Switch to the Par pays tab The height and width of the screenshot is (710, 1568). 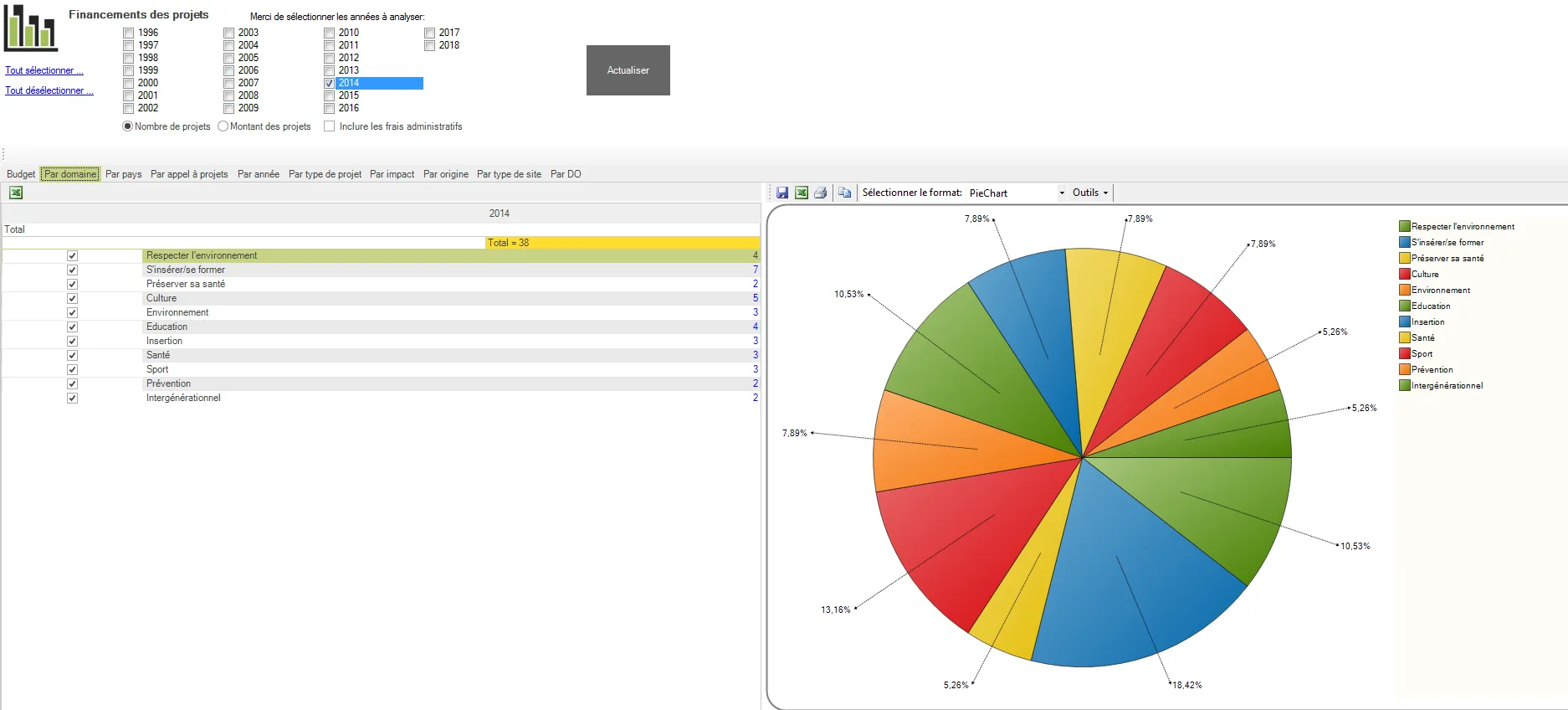coord(124,174)
